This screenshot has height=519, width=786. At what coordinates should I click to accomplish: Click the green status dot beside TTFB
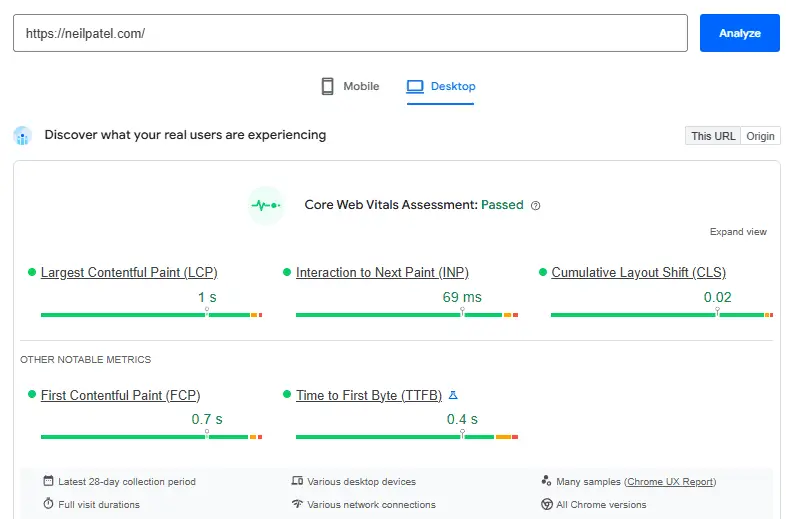click(287, 394)
